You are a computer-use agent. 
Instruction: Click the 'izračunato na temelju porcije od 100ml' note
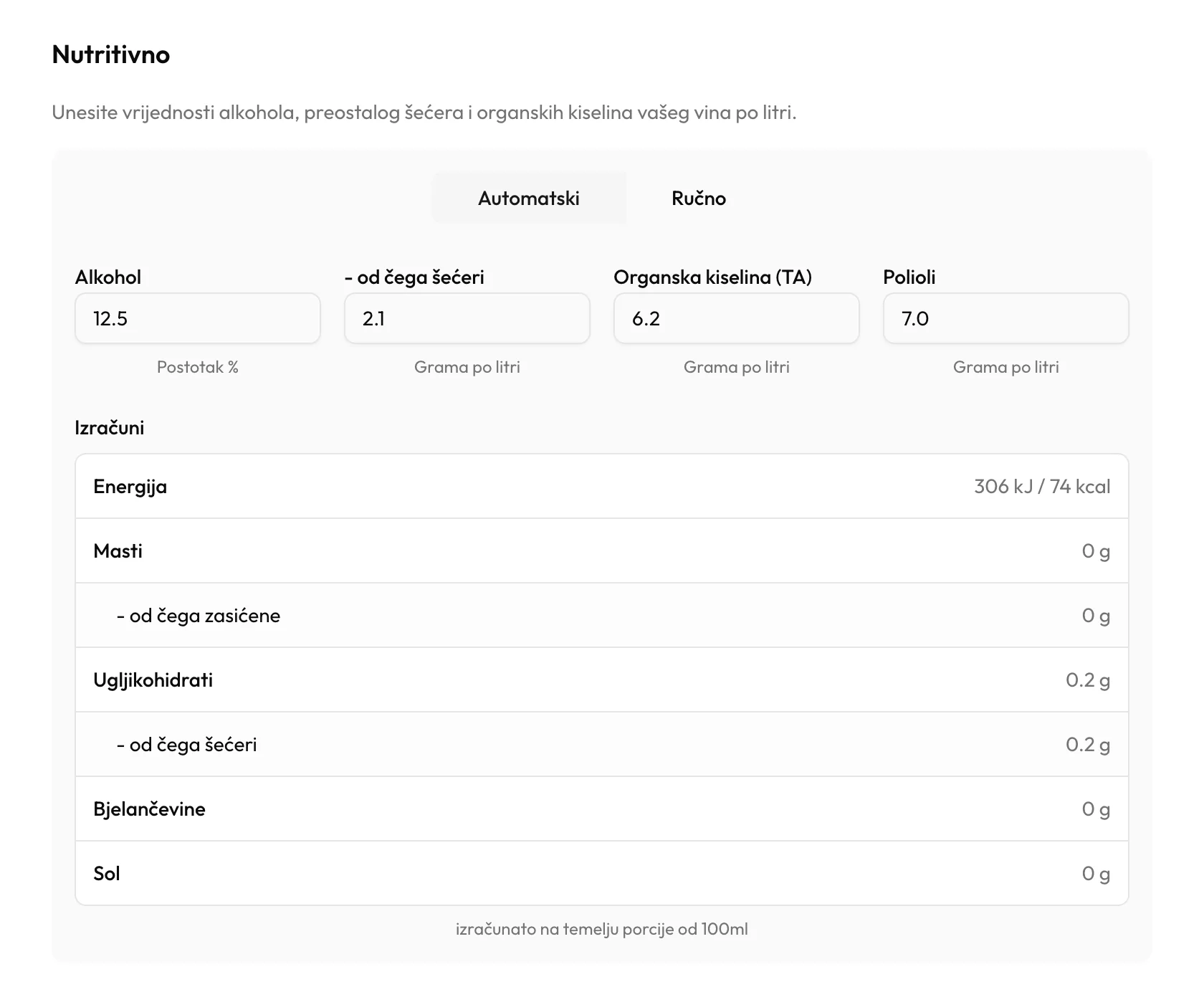pos(602,929)
